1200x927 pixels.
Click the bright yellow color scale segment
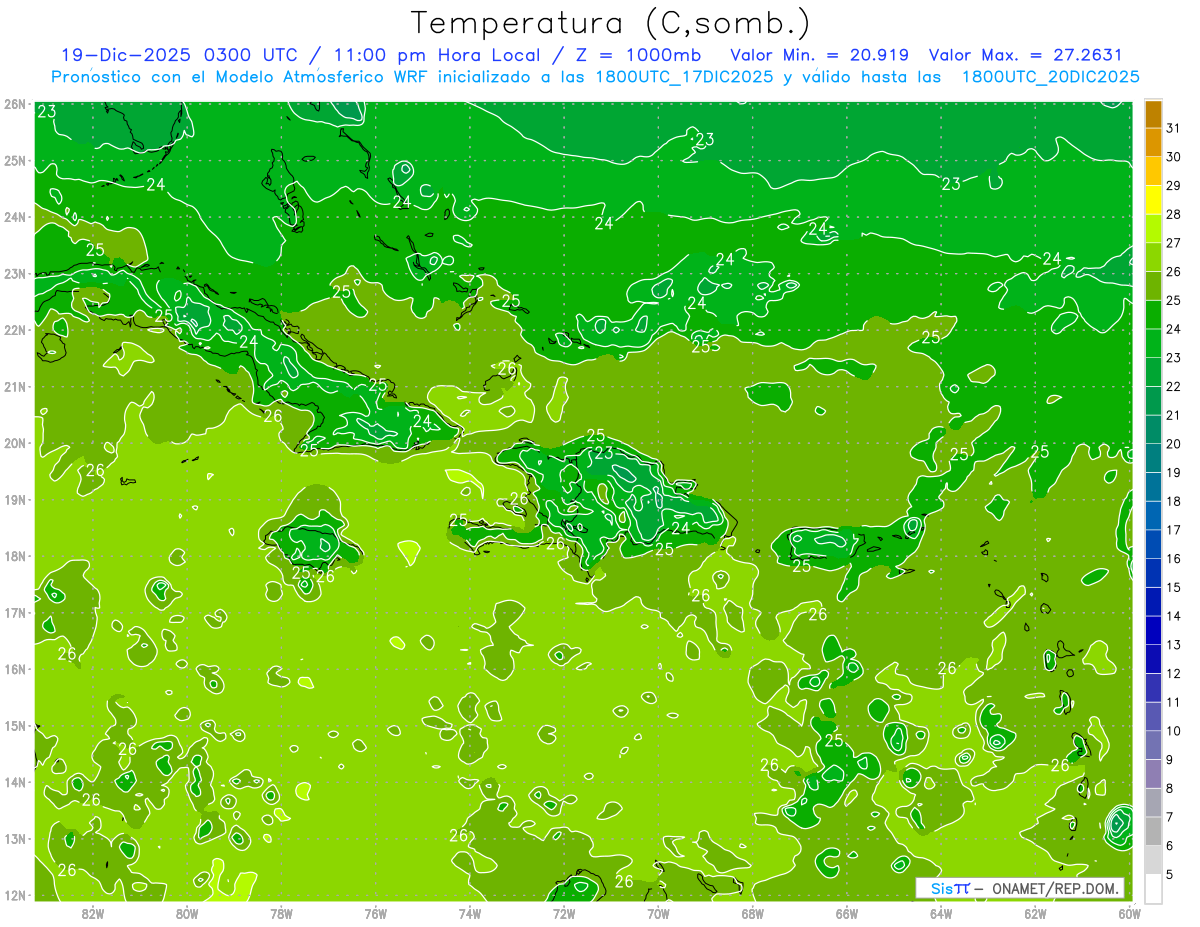(1153, 200)
